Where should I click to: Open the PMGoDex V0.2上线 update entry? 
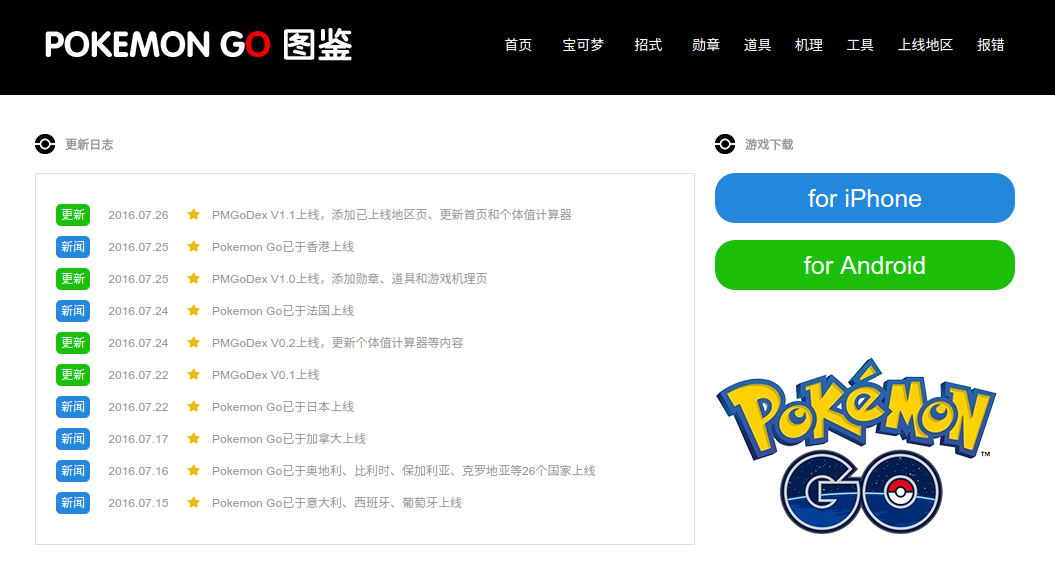coord(337,343)
